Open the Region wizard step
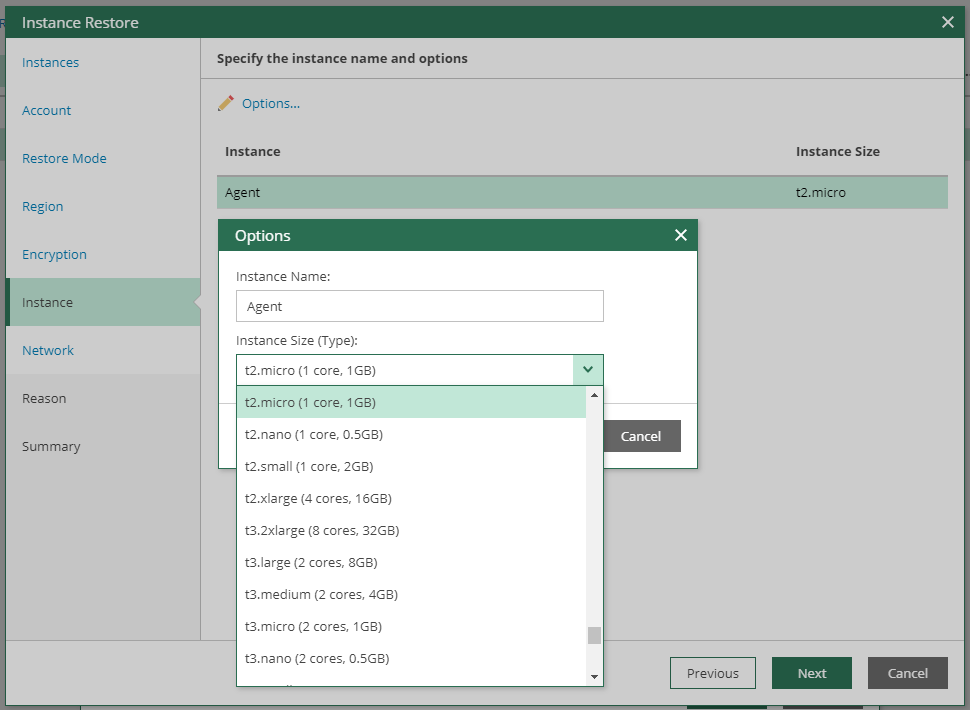This screenshot has height=710, width=970. pos(43,207)
